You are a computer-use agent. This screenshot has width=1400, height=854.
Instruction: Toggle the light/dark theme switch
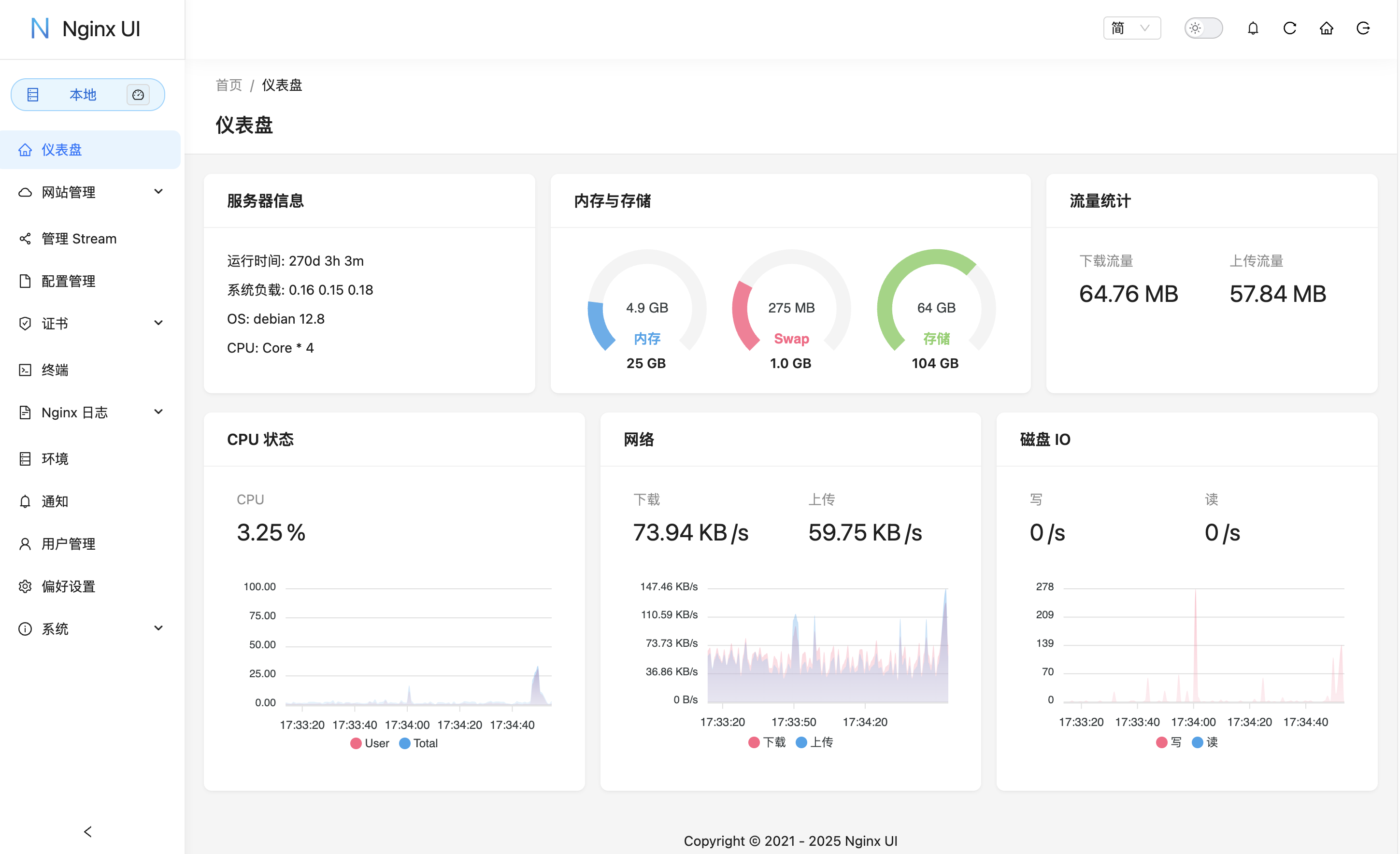(1203, 28)
